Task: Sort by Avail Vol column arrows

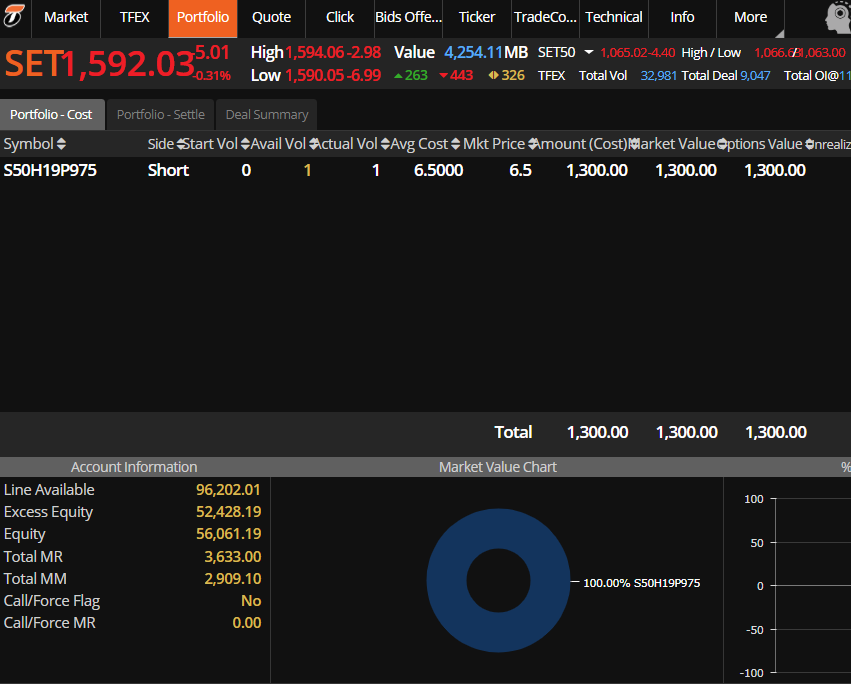Action: [x=313, y=144]
